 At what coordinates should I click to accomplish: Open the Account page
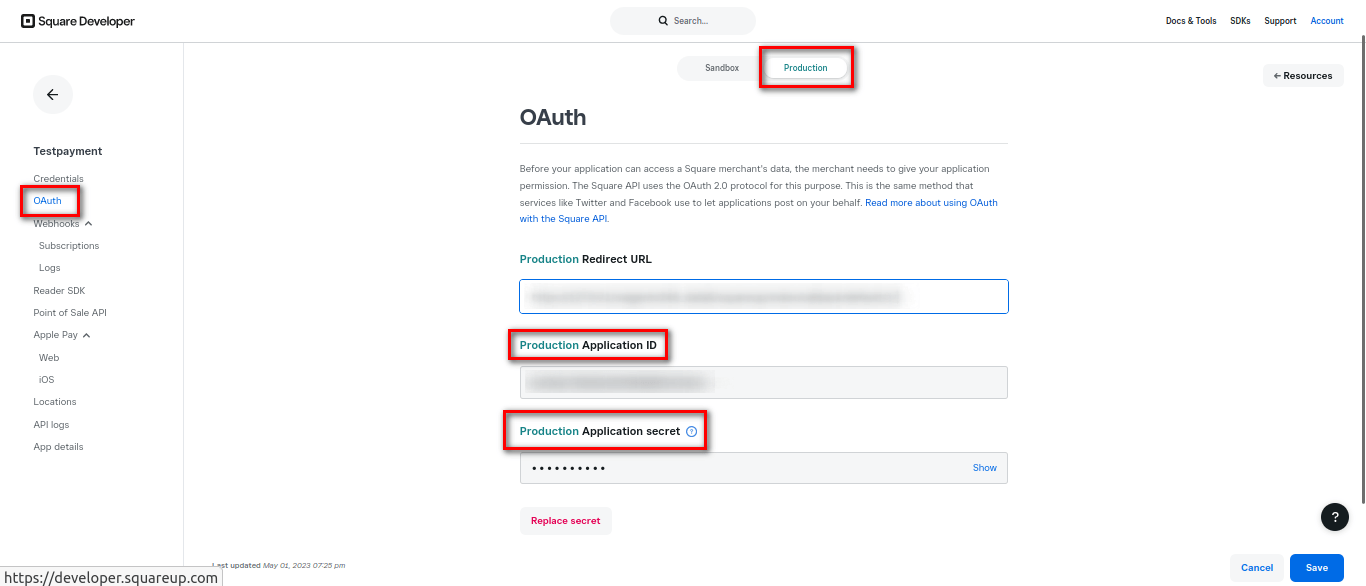[x=1326, y=20]
